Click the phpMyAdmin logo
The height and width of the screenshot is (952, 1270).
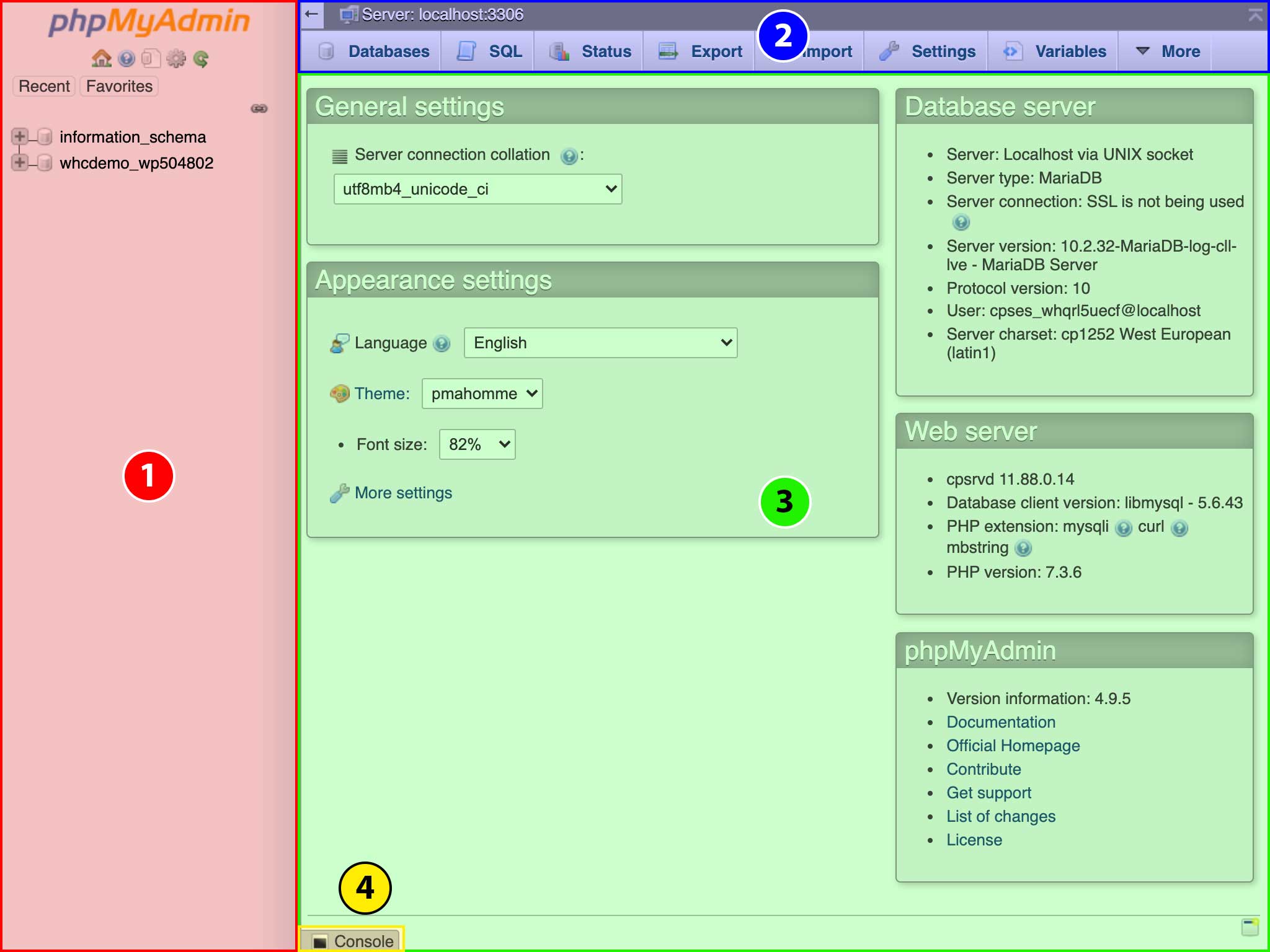[x=149, y=22]
